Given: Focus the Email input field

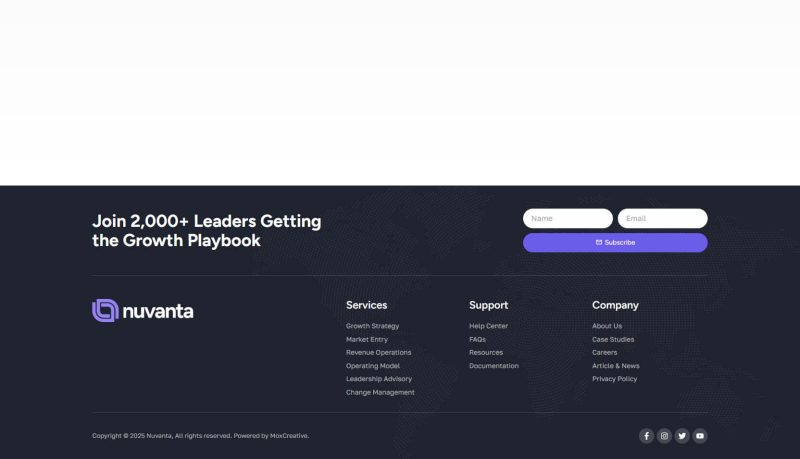Looking at the screenshot, I should tap(662, 218).
